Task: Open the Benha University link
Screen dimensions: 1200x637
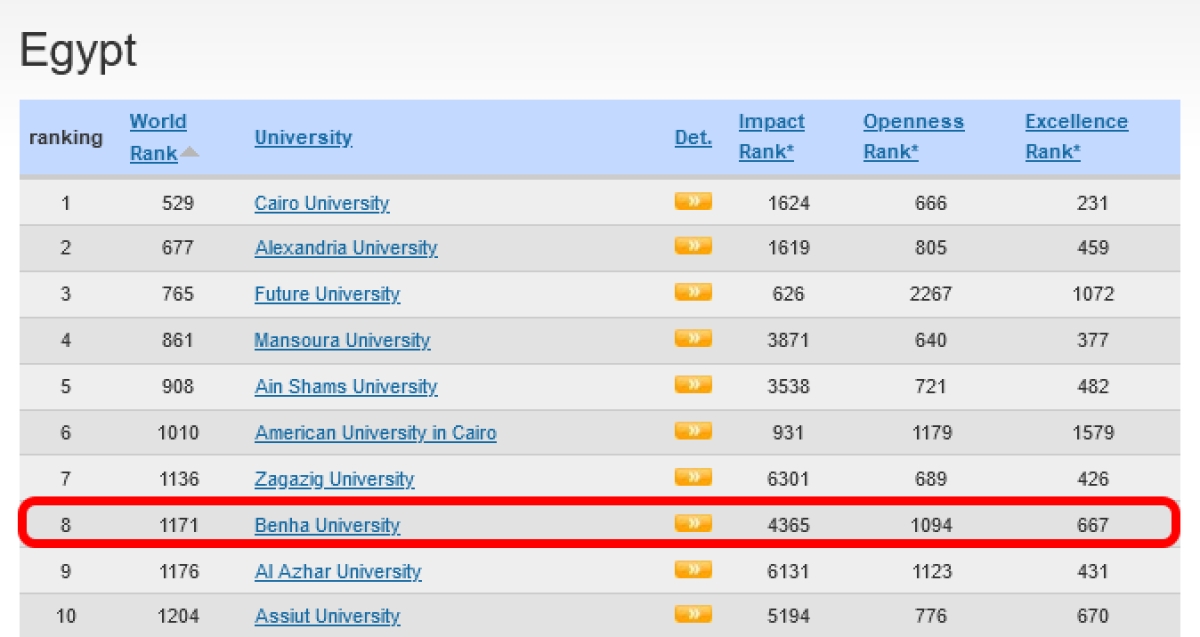Action: [x=327, y=525]
